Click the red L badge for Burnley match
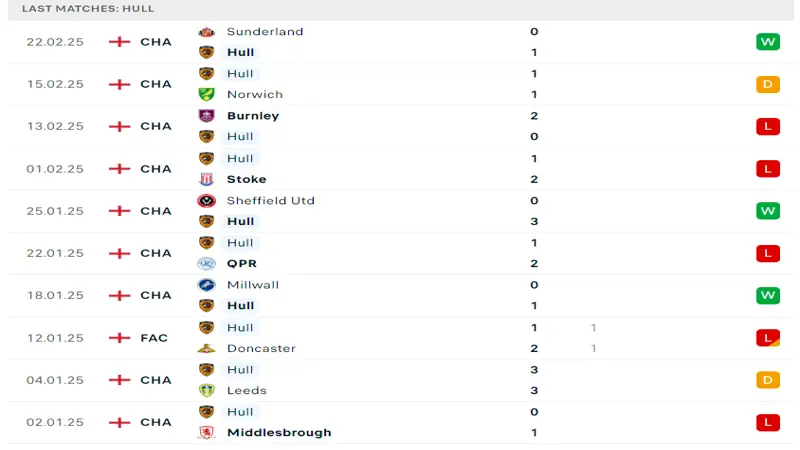The width and height of the screenshot is (800, 450). pos(768,126)
